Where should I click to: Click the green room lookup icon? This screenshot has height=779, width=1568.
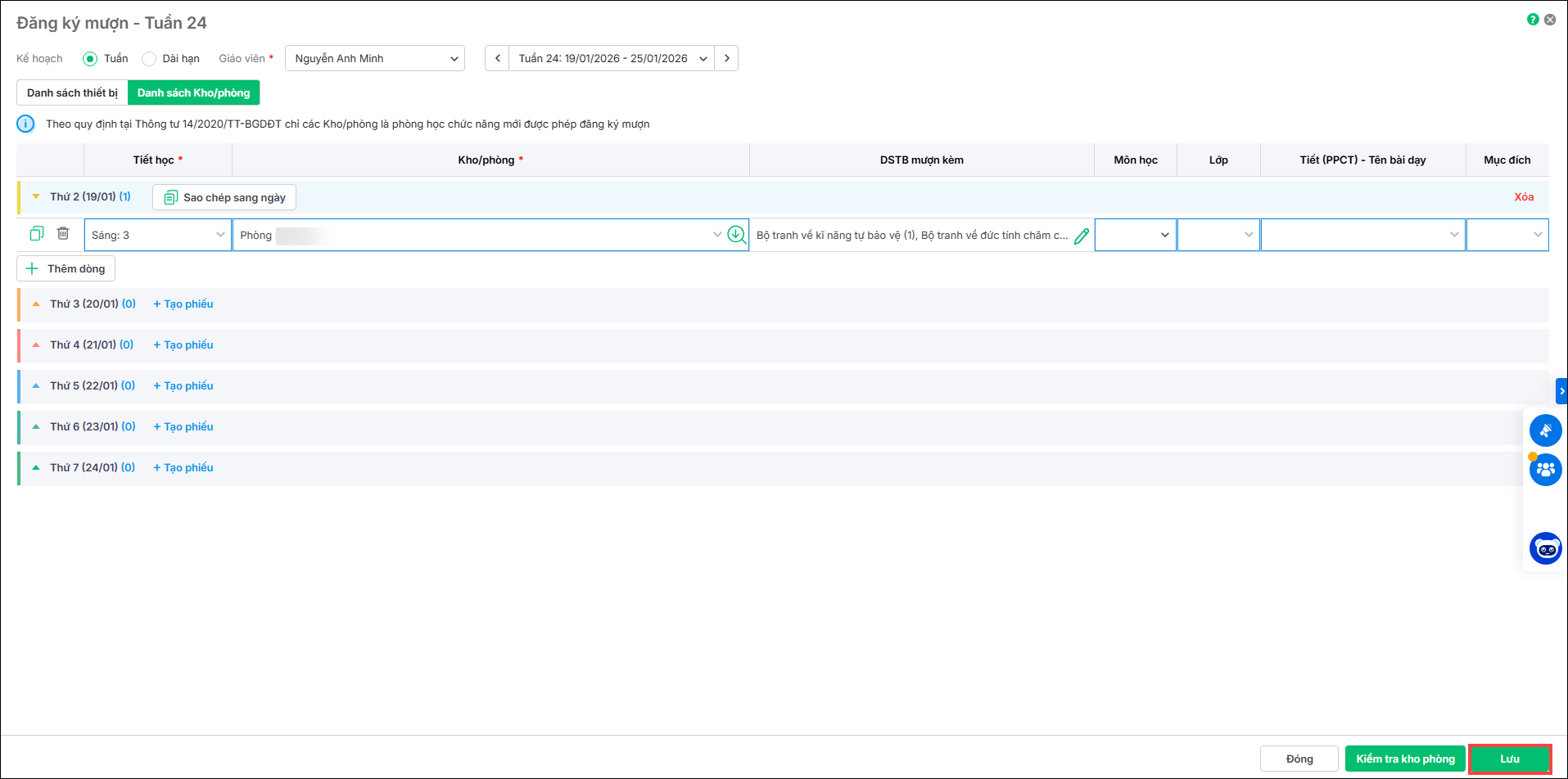pos(736,235)
